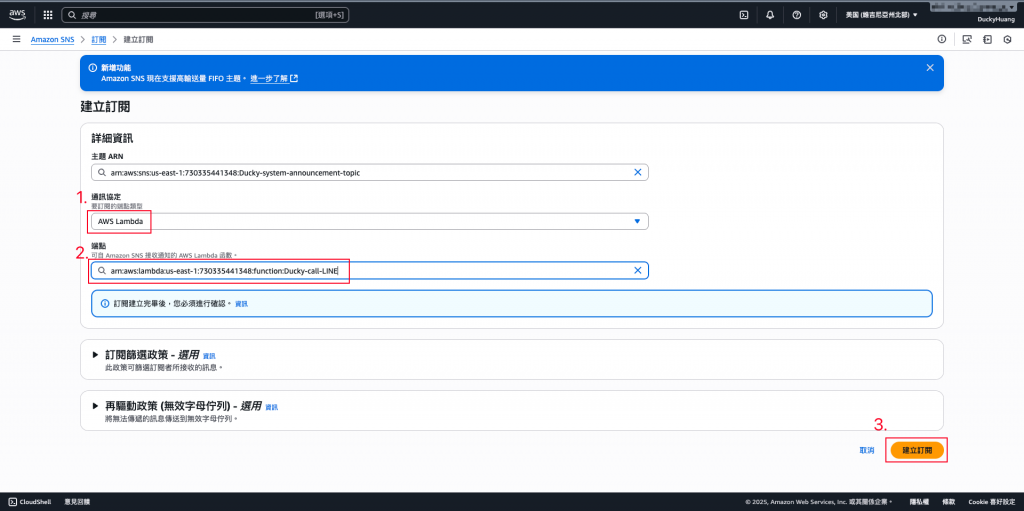Clear the 主題 ARN field
Screen dimensions: 1024x511
pos(638,173)
